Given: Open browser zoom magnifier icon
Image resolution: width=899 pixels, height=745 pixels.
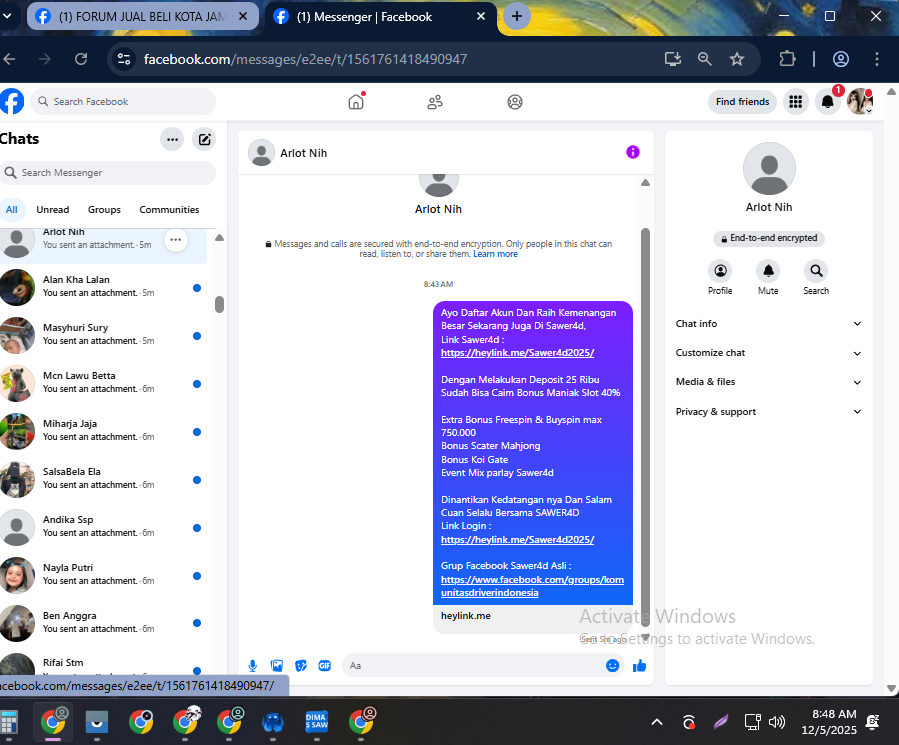Looking at the screenshot, I should (705, 59).
